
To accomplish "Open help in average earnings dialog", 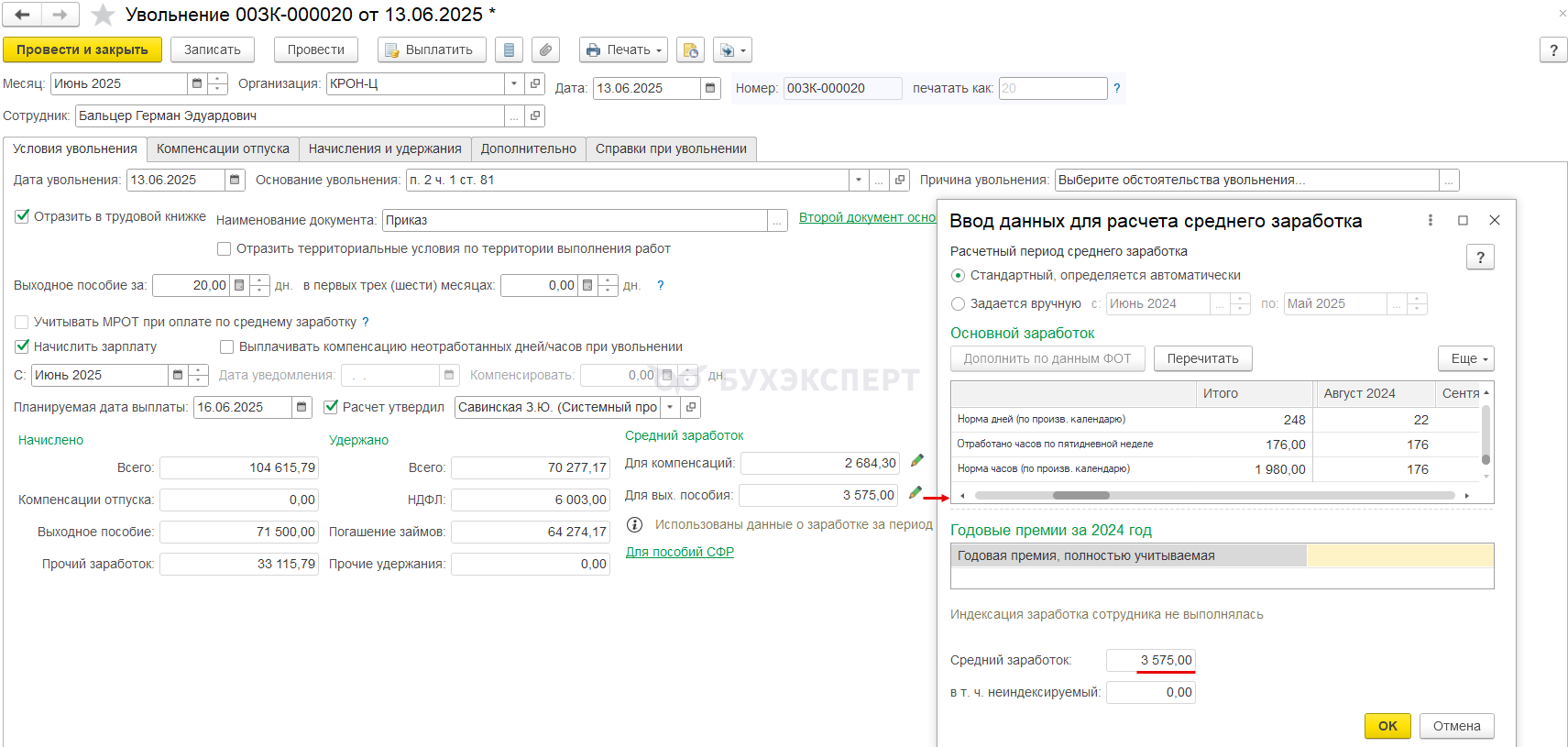I will (x=1480, y=258).
